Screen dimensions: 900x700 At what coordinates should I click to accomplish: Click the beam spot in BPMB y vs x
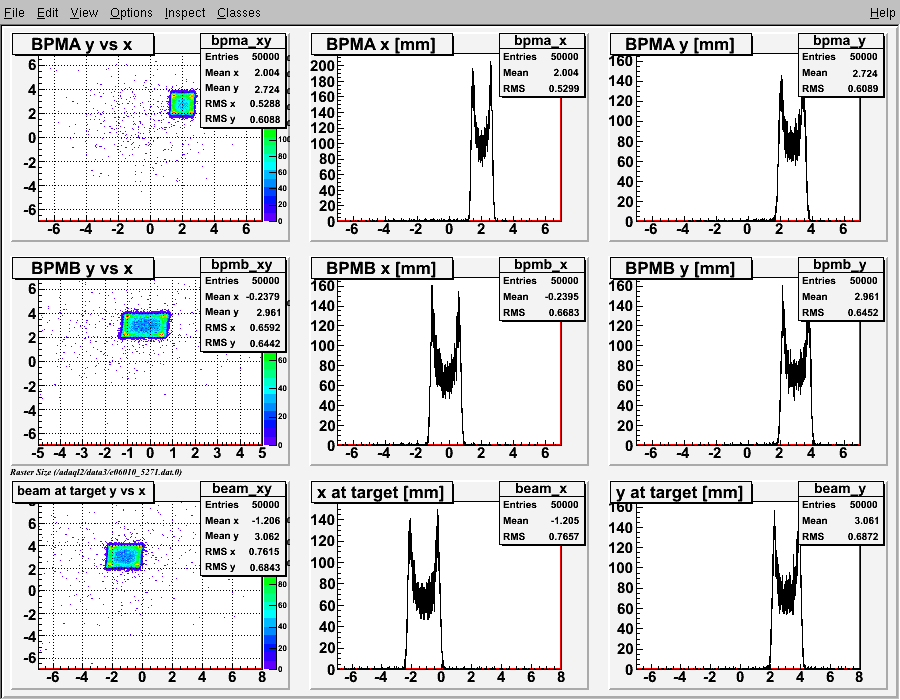[145, 325]
